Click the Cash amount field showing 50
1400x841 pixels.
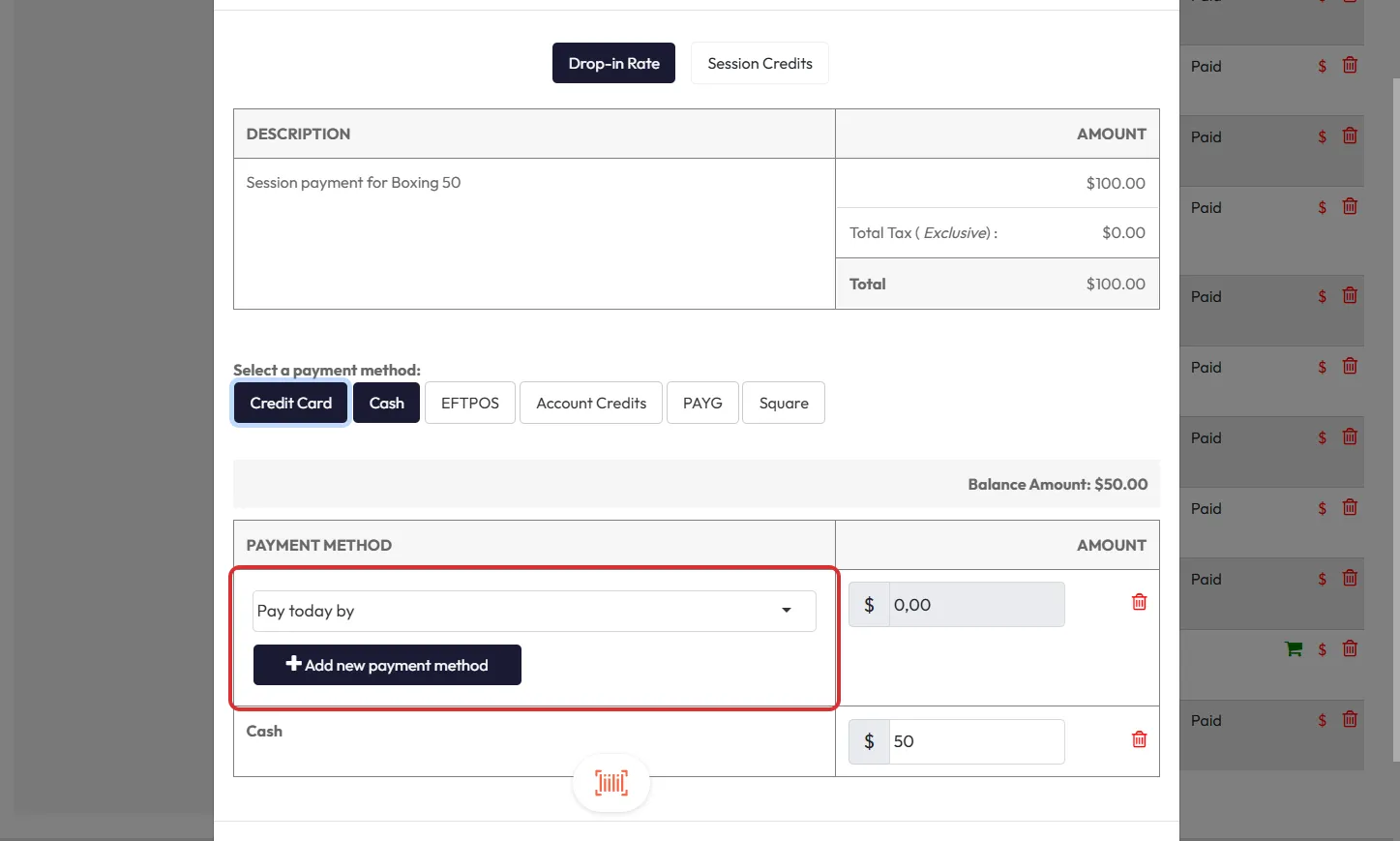pyautogui.click(x=974, y=741)
